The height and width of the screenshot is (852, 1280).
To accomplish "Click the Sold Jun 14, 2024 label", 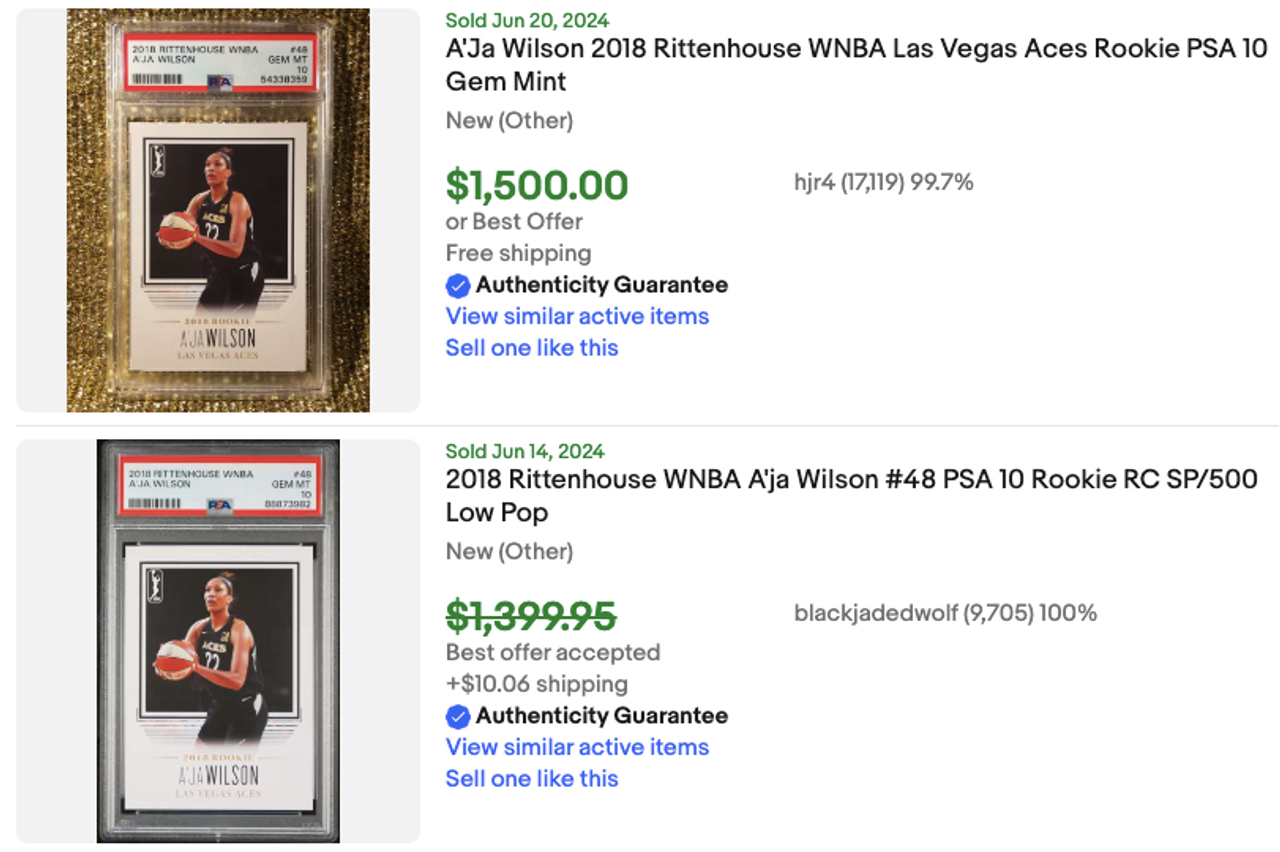I will pos(525,452).
